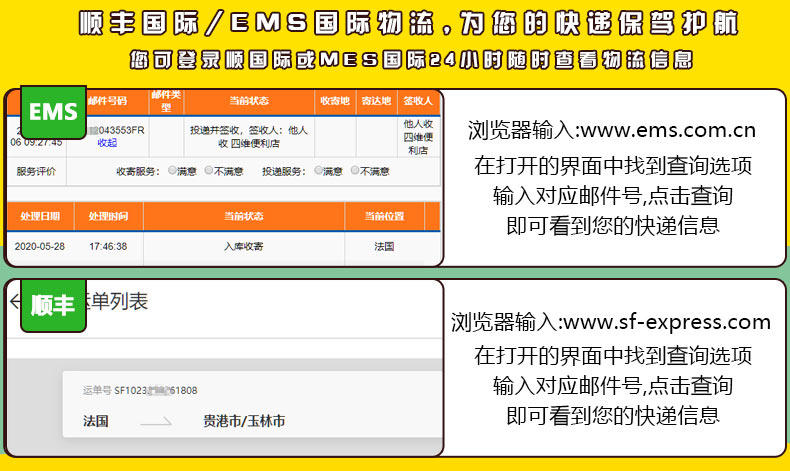Click the tracking number ending 043553FR
The height and width of the screenshot is (471, 790).
116,130
